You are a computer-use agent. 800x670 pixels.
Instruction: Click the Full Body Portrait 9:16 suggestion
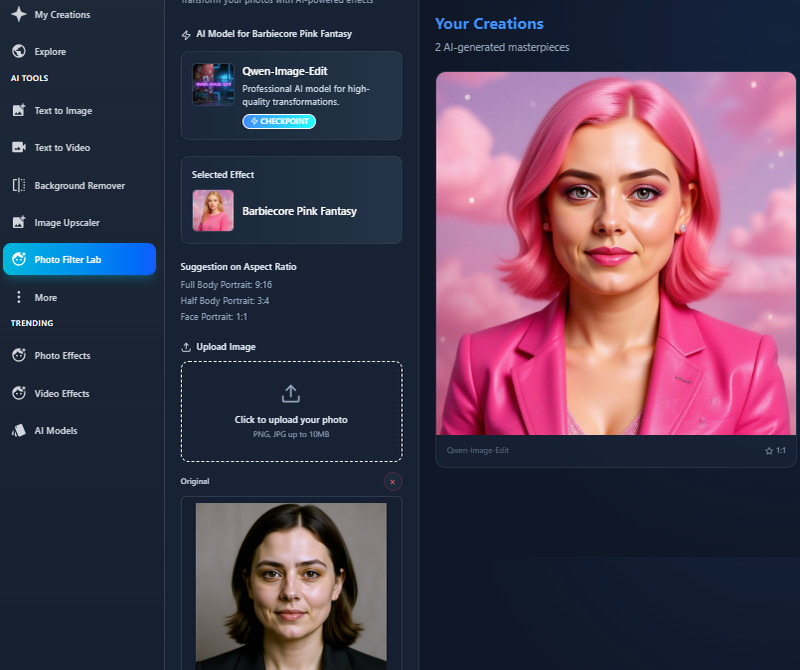coord(226,285)
